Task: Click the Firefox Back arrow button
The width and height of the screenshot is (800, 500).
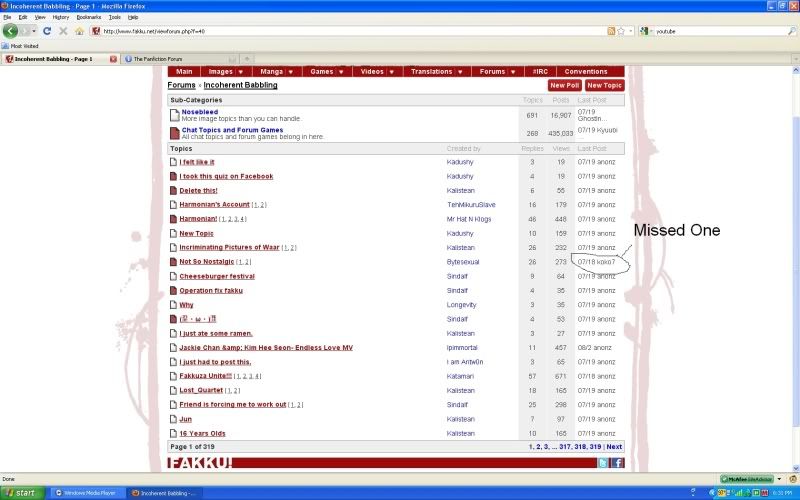Action: tap(10, 31)
